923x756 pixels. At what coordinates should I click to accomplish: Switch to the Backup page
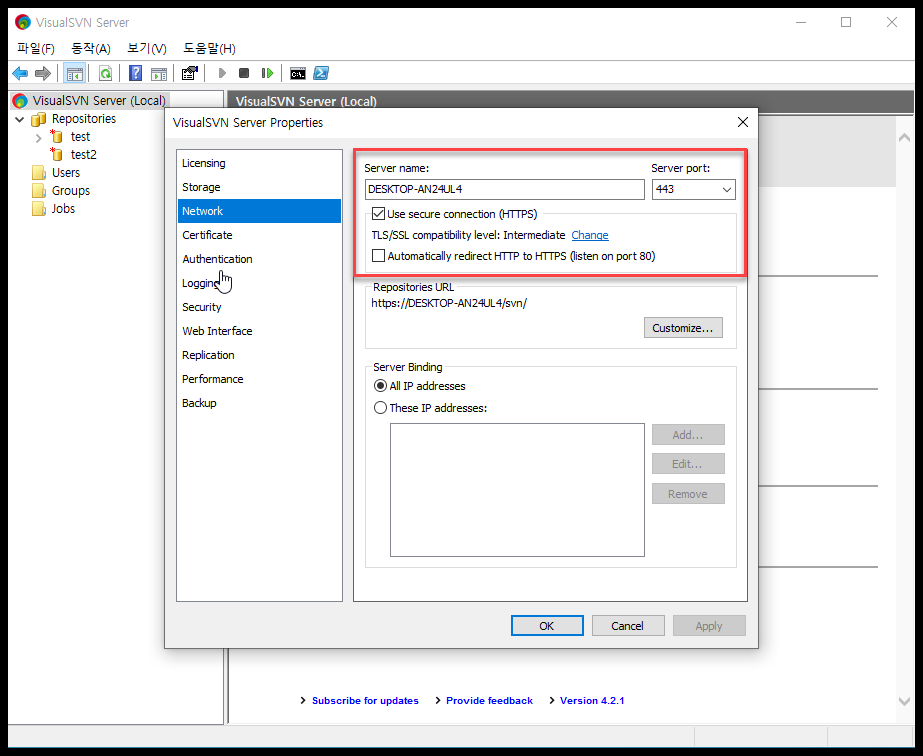259,403
